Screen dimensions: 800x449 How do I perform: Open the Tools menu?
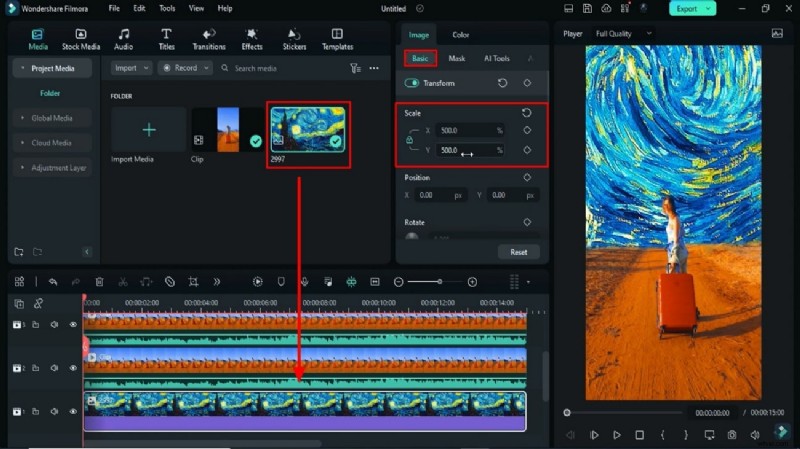[x=167, y=8]
